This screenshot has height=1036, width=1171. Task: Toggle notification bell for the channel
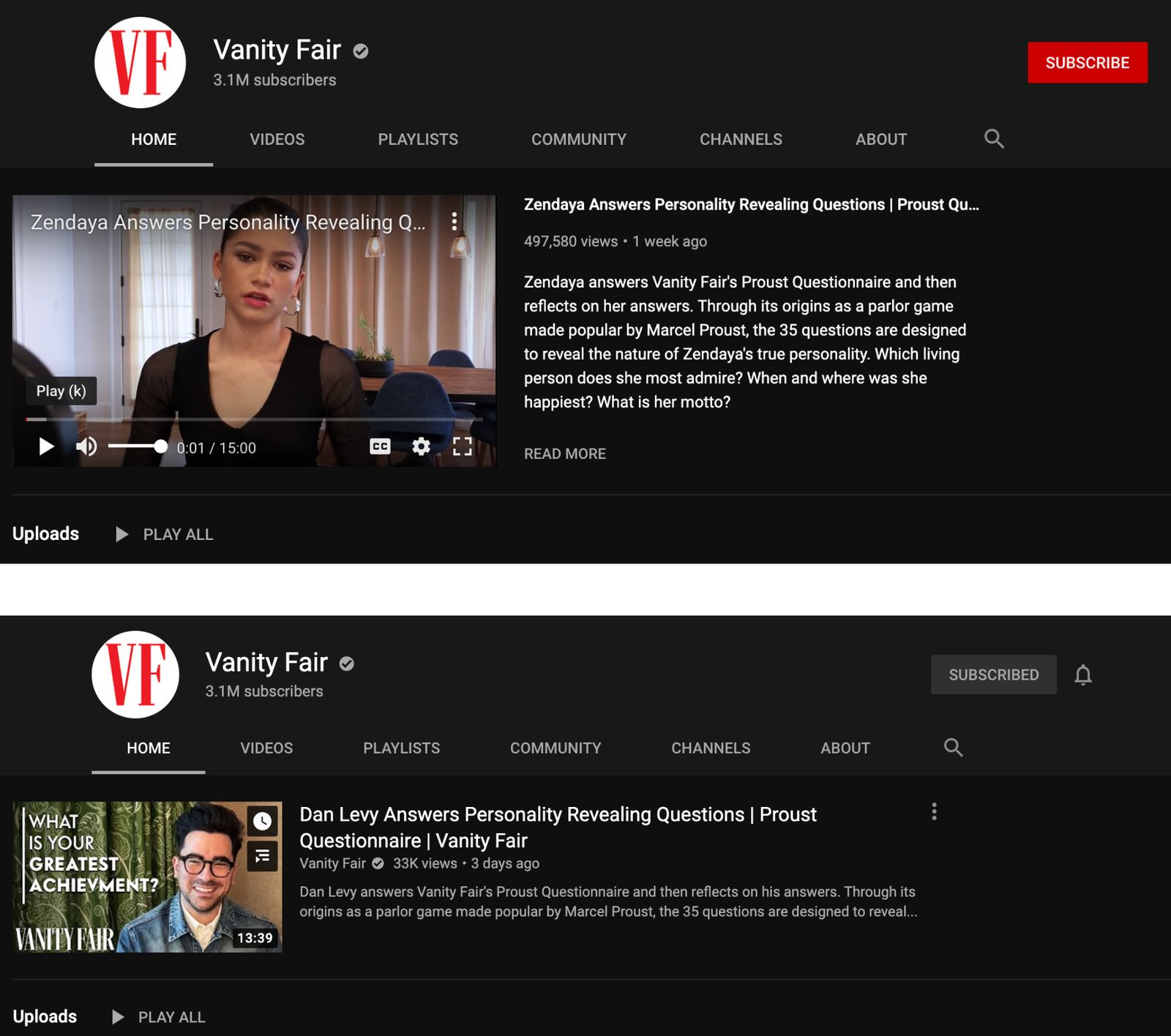(1083, 674)
